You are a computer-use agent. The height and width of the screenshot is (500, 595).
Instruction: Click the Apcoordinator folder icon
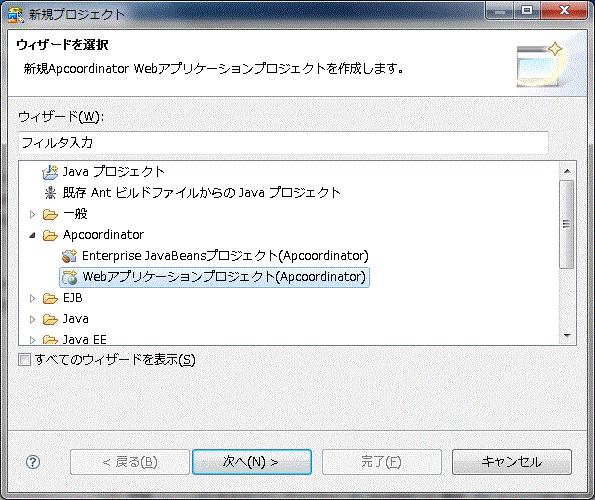(x=50, y=236)
